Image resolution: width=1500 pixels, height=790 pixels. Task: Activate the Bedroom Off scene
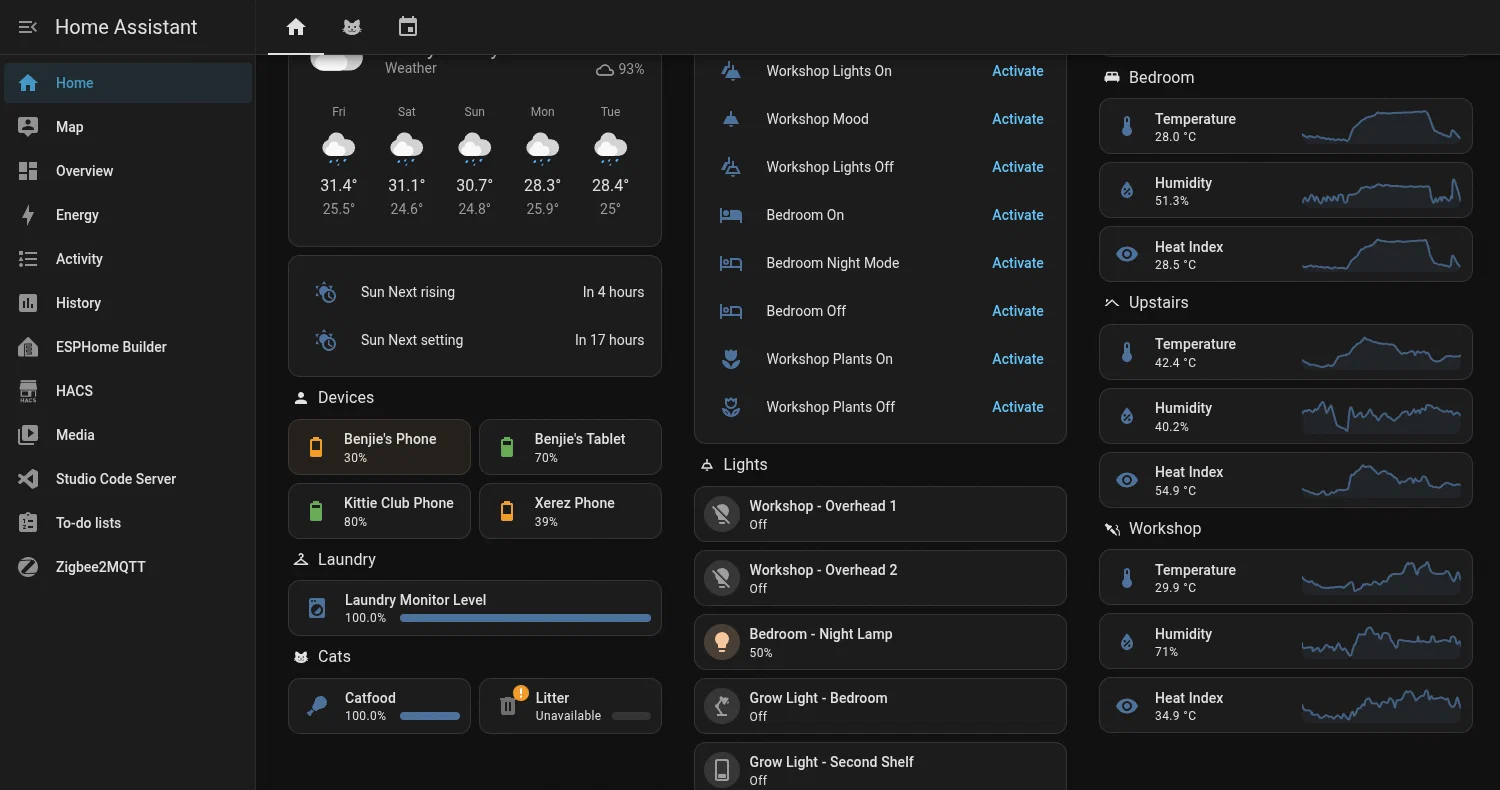coord(1017,311)
